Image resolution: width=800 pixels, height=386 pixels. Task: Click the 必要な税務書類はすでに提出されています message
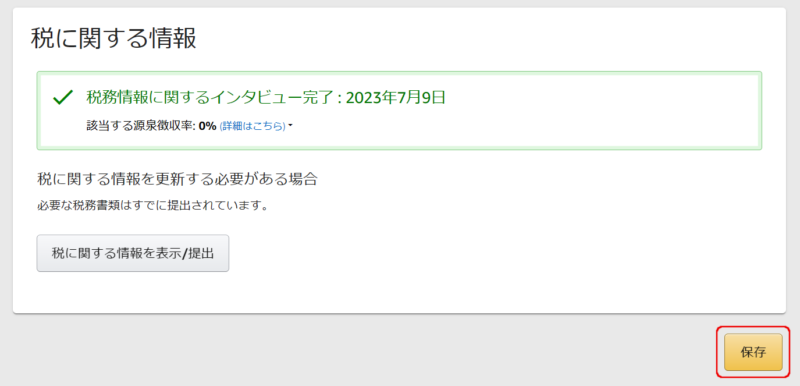153,207
